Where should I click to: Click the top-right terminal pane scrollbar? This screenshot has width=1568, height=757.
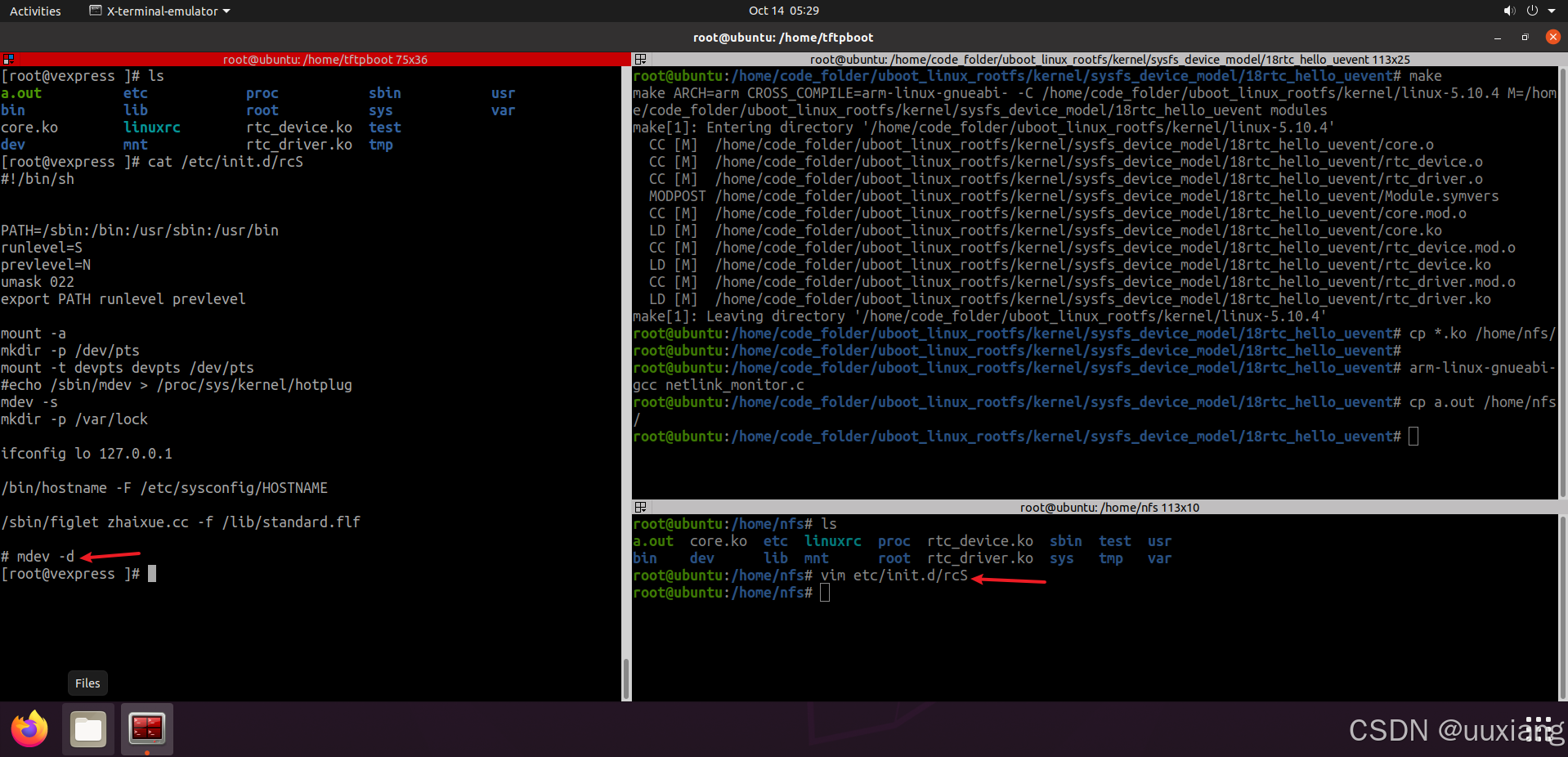click(1562, 282)
